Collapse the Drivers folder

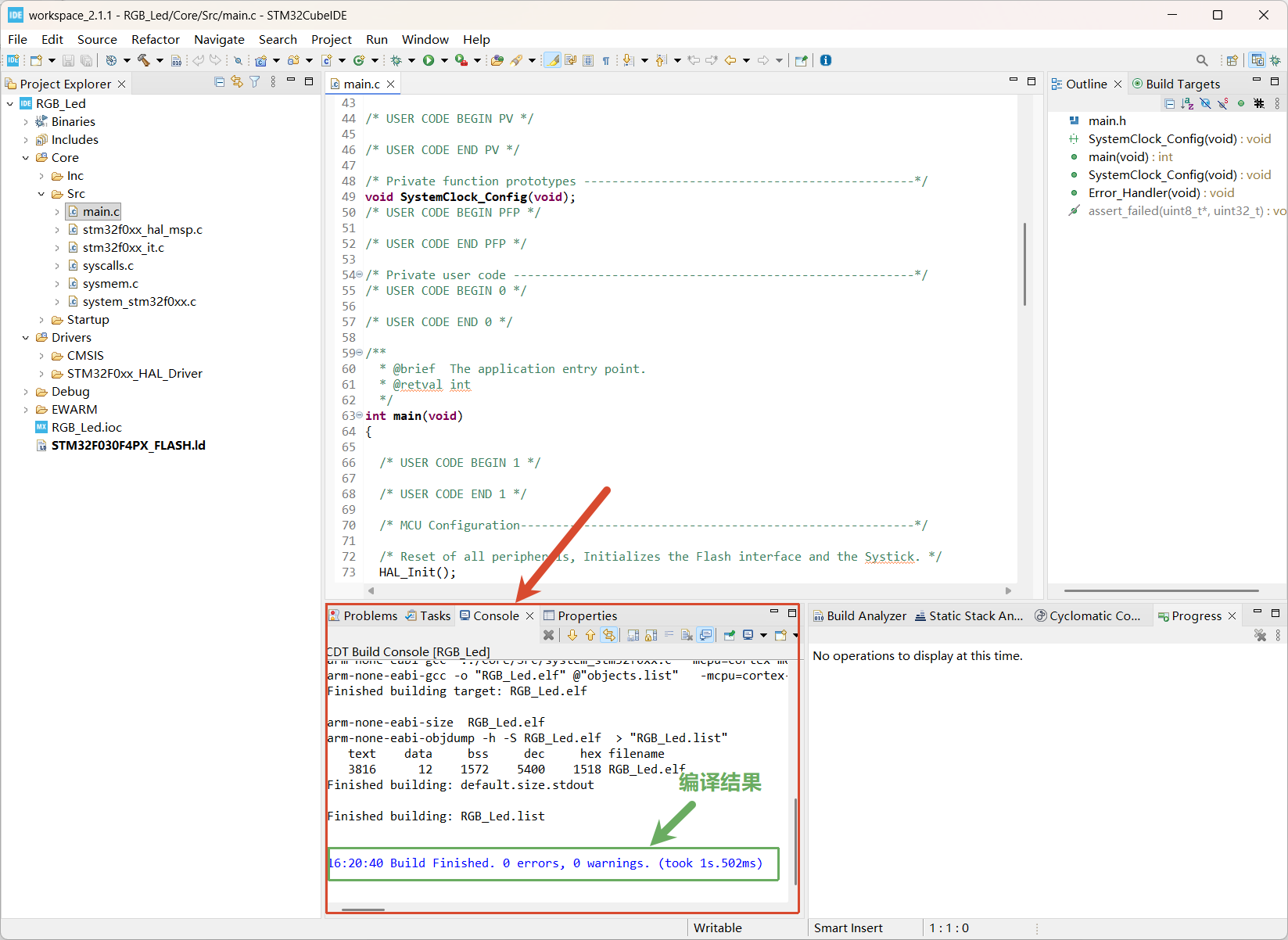[x=25, y=338]
